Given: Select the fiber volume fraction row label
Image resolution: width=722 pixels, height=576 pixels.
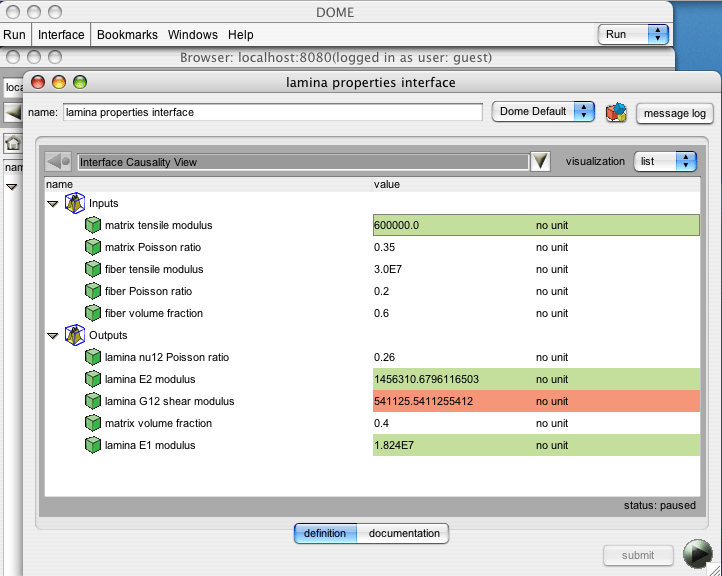Looking at the screenshot, I should coord(154,314).
